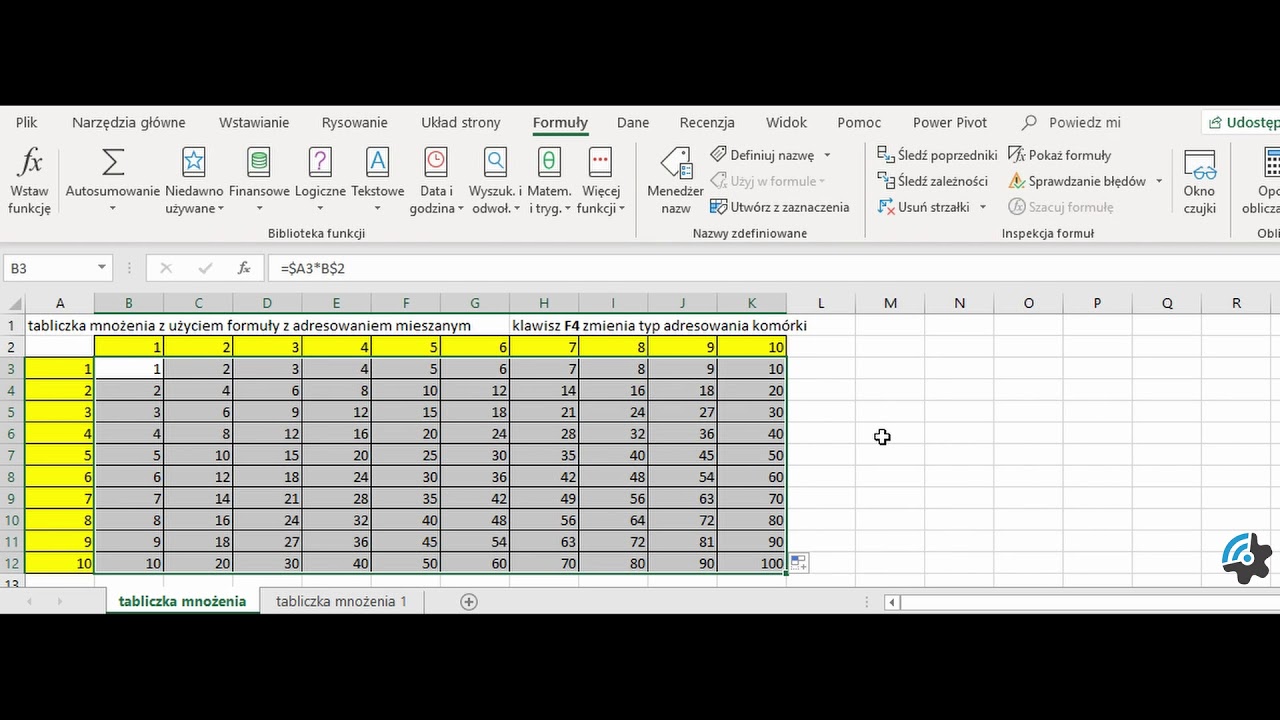Open Menedżer nazw
Screen dimensions: 1280x720
coord(676,181)
